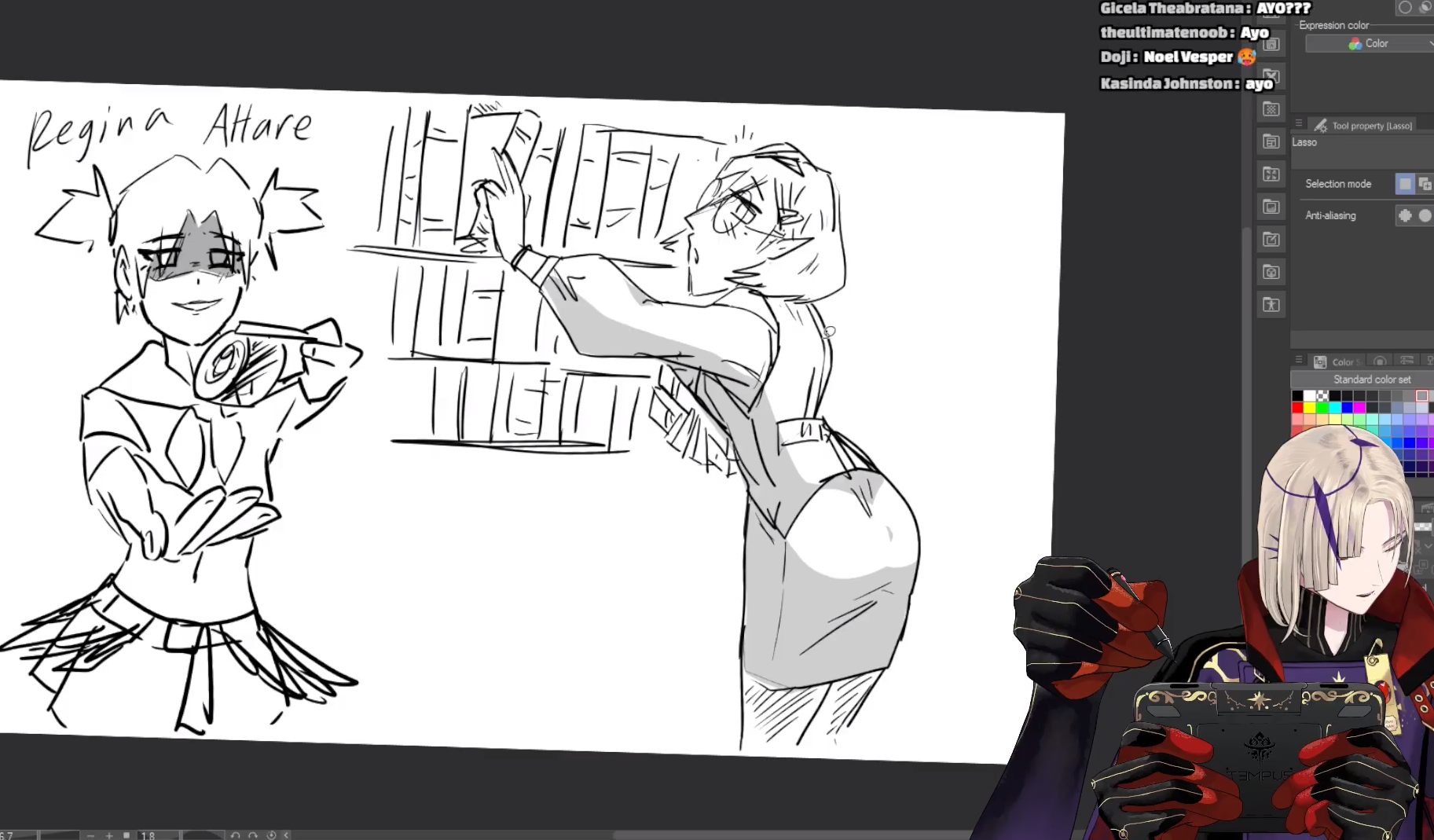Click the circle icon above Expression color
This screenshot has width=1434, height=840.
click(1405, 7)
